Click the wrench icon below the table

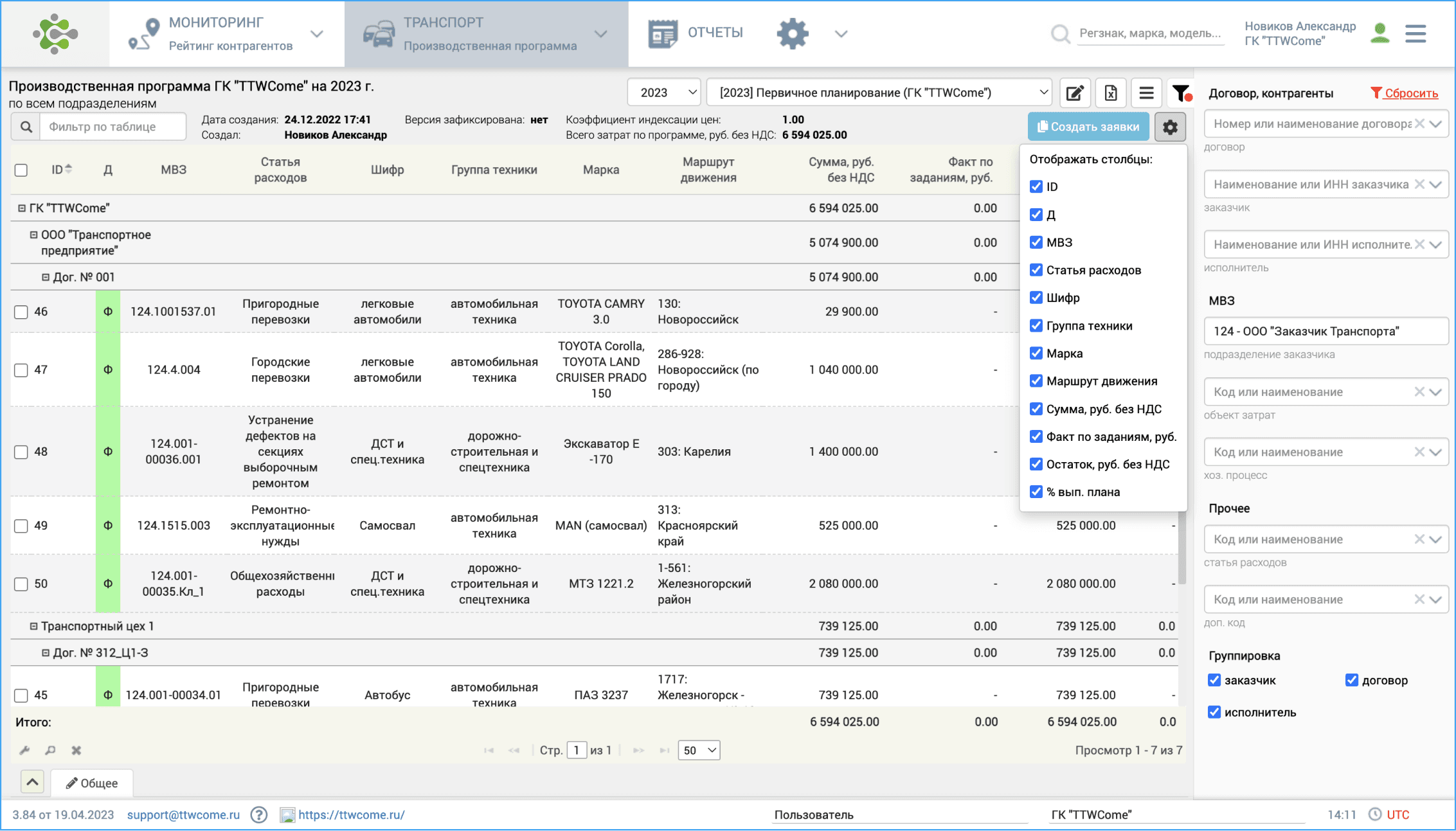tap(24, 750)
